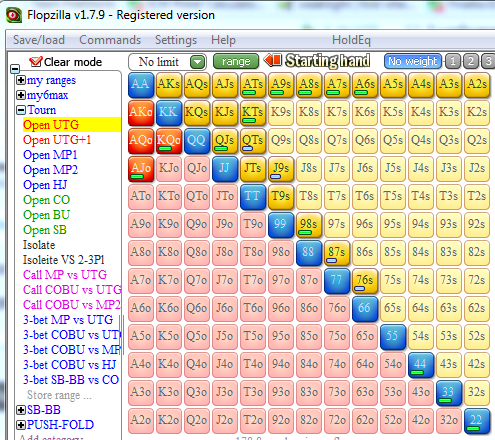Click the Flopzilla app icon in title bar
The height and width of the screenshot is (440, 495).
[x=14, y=15]
